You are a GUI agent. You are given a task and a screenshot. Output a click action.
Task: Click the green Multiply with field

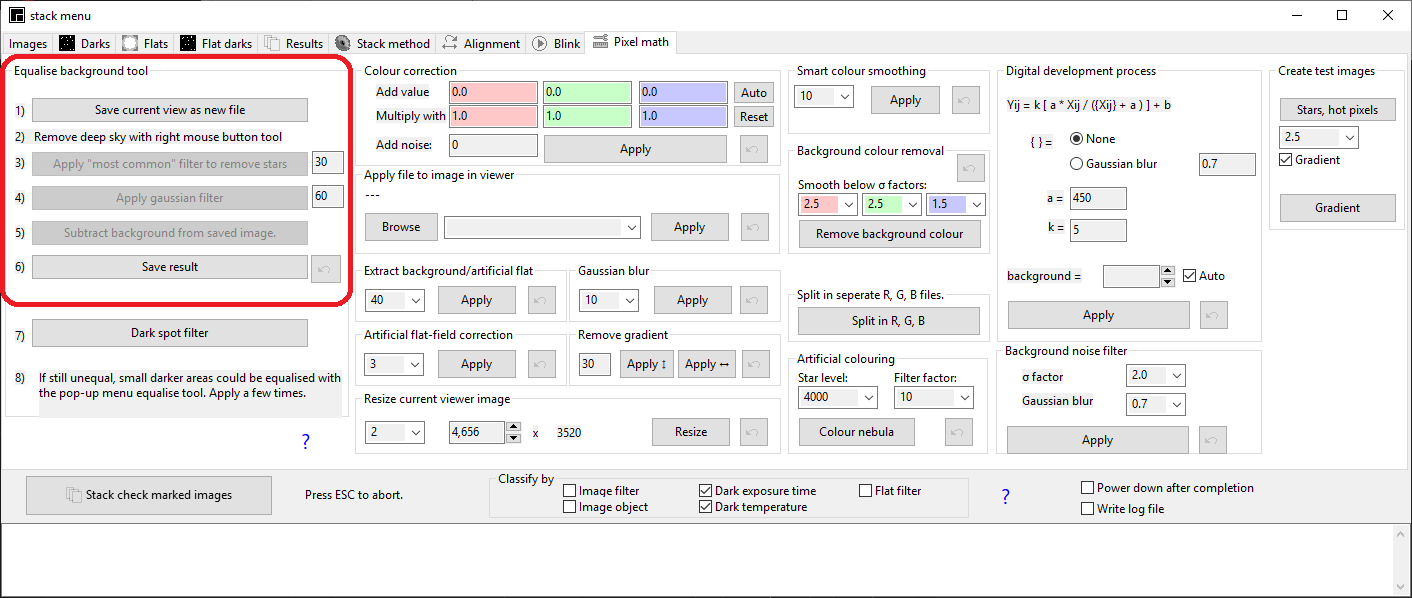[588, 116]
